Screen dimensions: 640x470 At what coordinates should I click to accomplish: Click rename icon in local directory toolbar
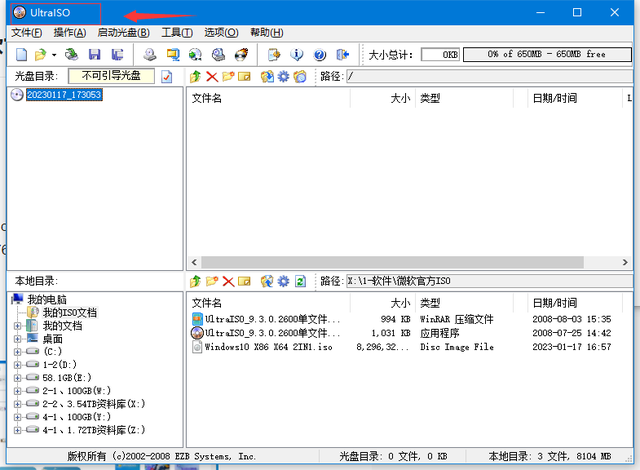244,281
